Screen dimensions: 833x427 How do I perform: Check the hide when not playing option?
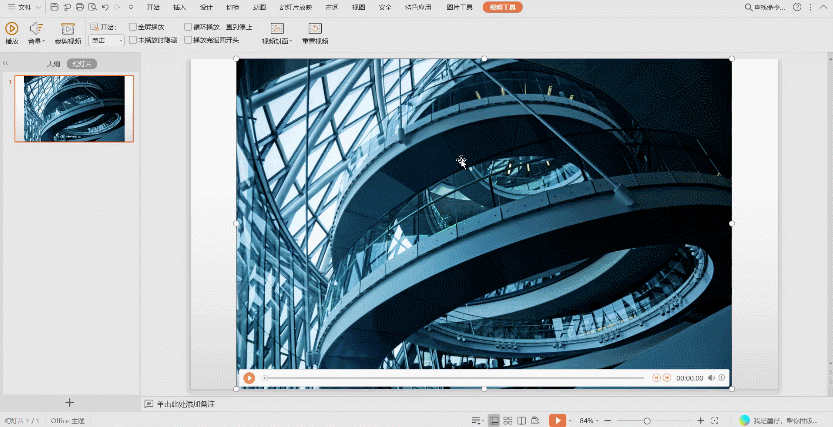133,40
